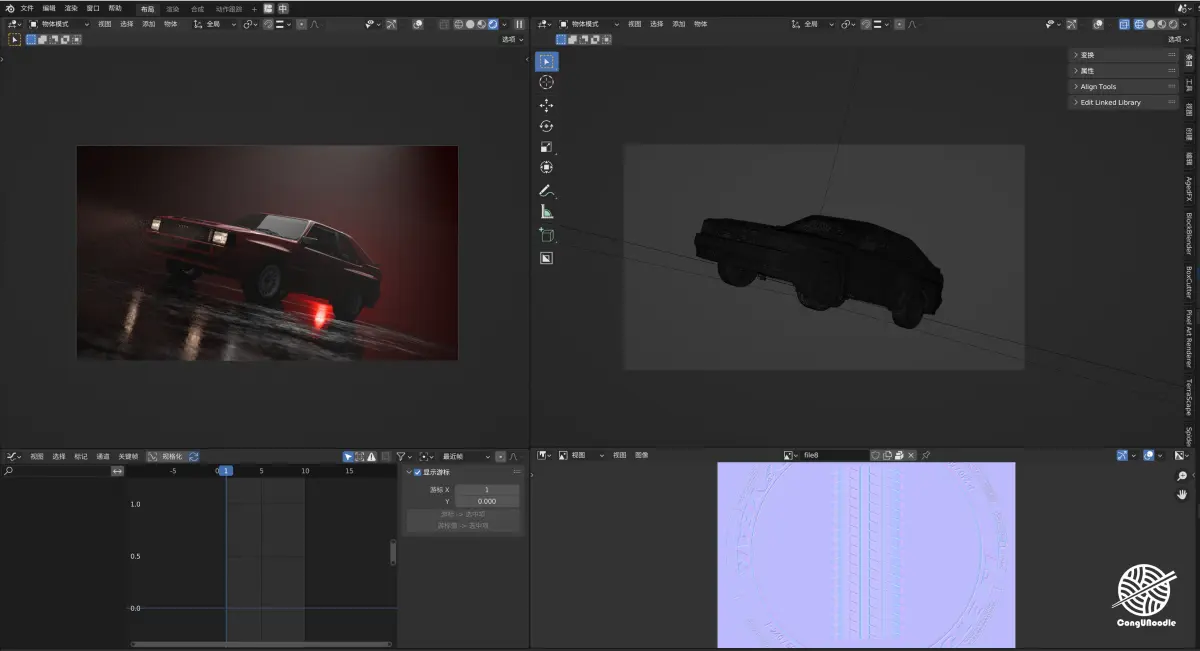
Task: Open the 窗口 menu
Action: point(93,8)
